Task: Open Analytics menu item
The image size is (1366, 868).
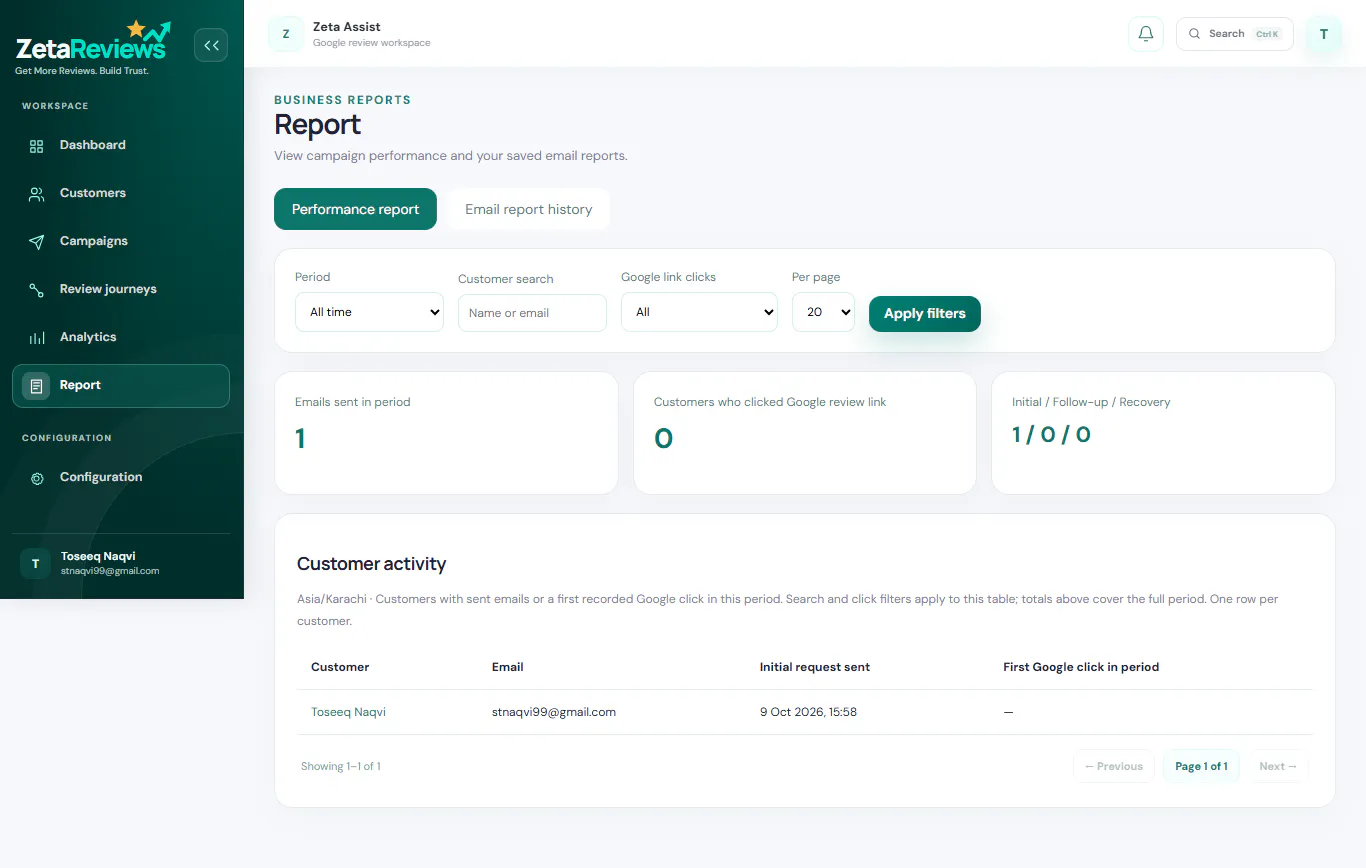Action: coord(121,337)
